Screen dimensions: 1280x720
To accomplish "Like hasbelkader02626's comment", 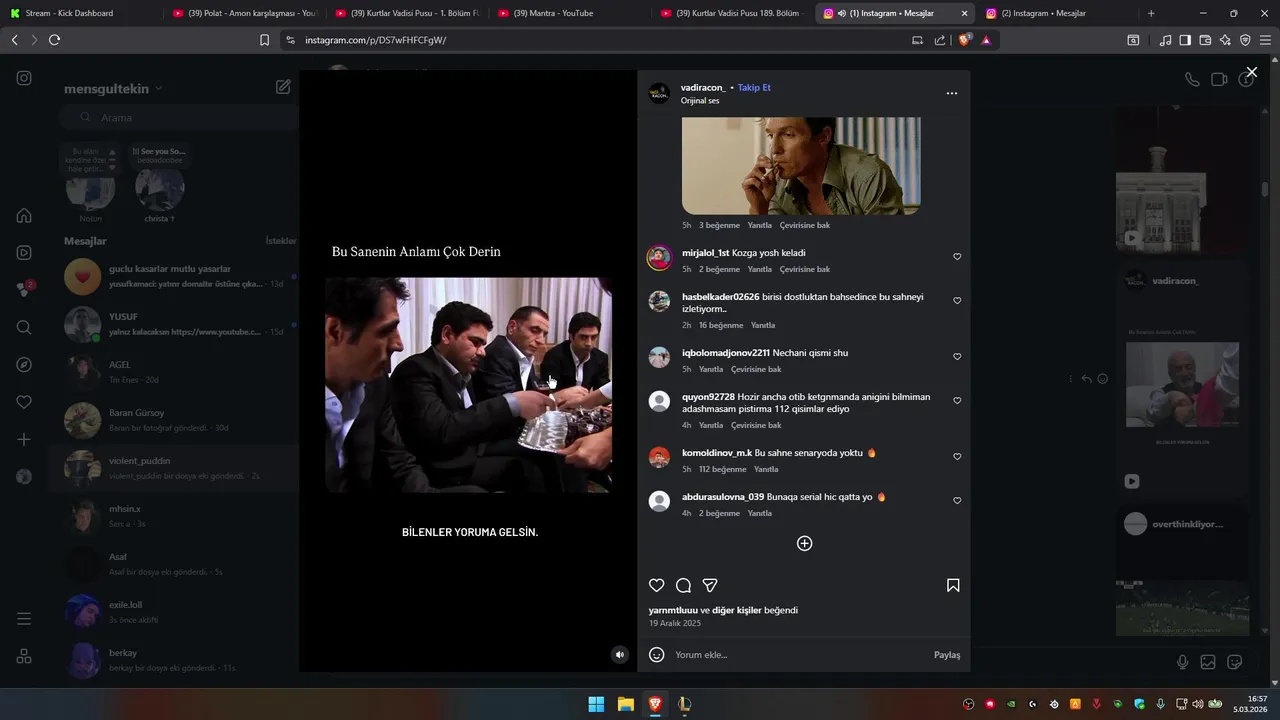I will [x=957, y=301].
